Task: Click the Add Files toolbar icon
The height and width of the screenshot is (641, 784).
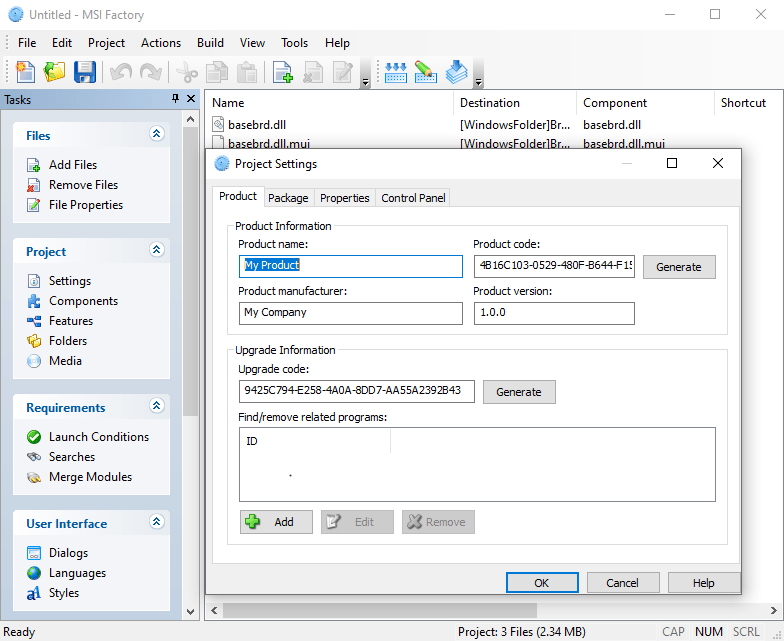Action: pyautogui.click(x=282, y=72)
